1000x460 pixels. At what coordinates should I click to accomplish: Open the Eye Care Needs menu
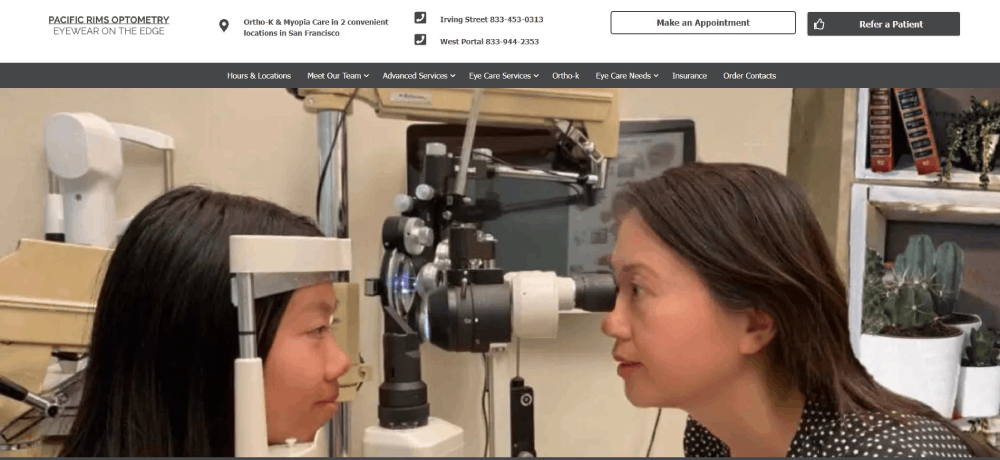coord(623,76)
